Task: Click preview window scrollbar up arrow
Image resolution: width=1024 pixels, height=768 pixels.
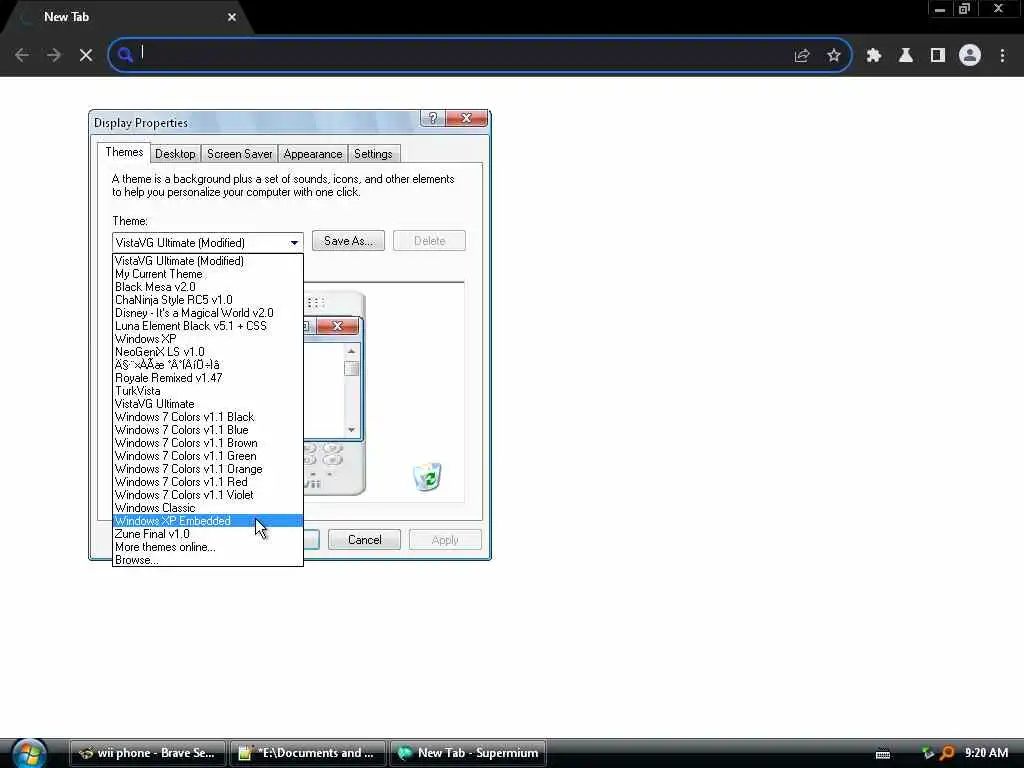Action: point(351,351)
